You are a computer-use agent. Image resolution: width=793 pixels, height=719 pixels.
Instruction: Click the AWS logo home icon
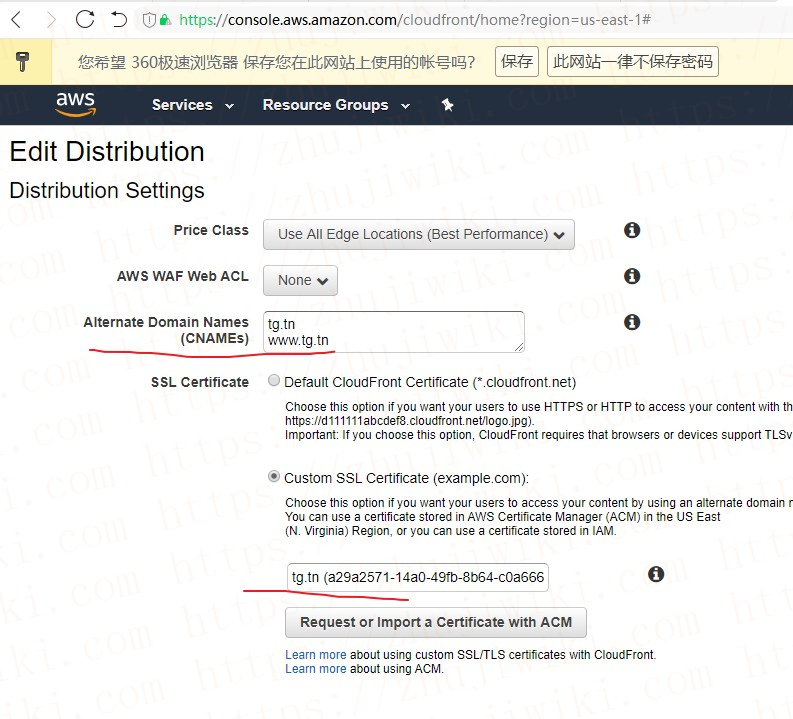point(76,104)
